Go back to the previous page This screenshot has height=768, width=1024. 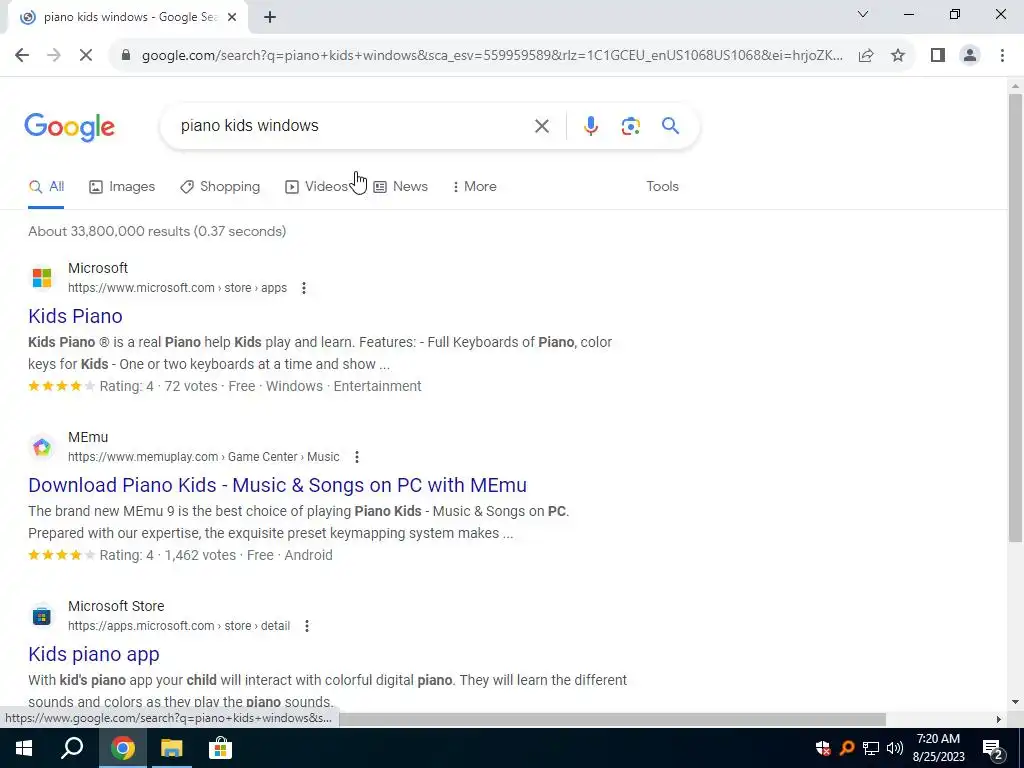22,56
